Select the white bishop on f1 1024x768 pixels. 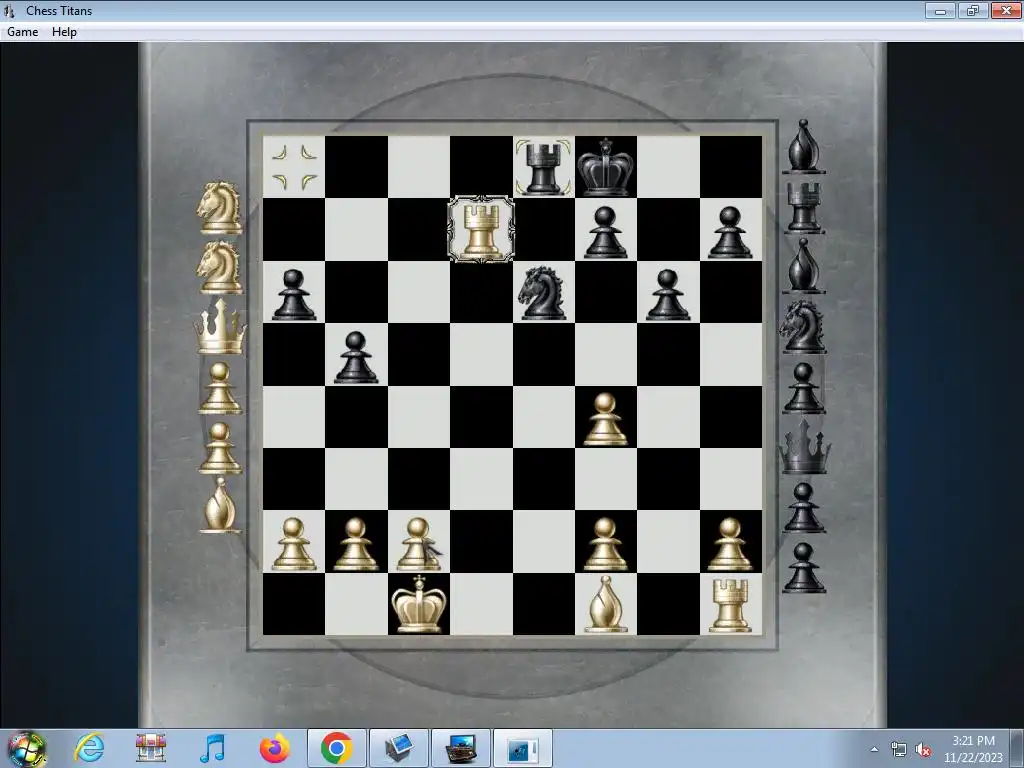605,604
